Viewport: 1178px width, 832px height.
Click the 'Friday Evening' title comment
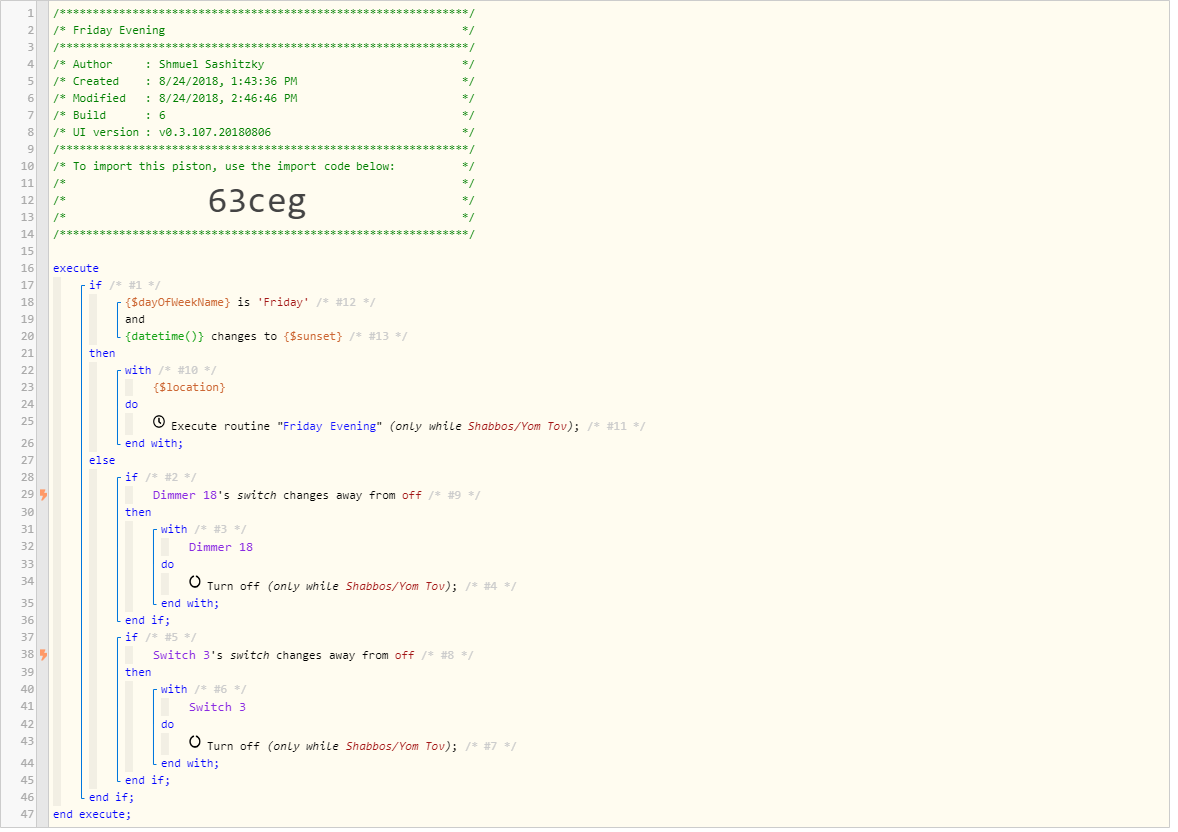point(119,30)
